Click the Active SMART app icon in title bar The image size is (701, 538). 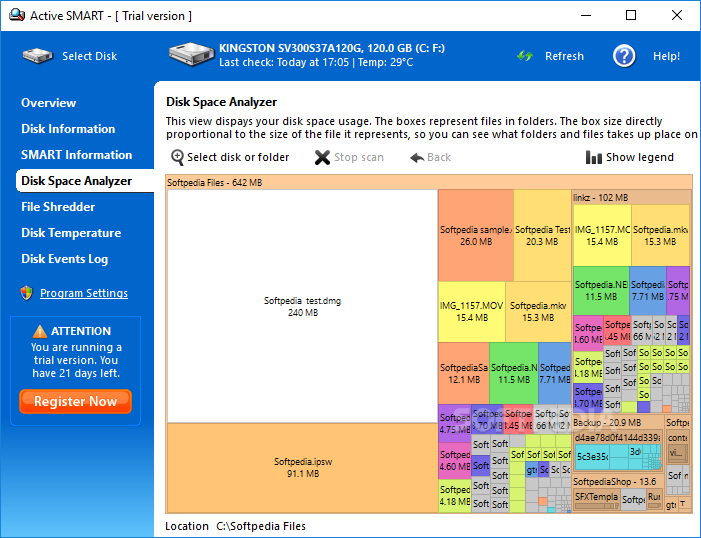coord(17,15)
